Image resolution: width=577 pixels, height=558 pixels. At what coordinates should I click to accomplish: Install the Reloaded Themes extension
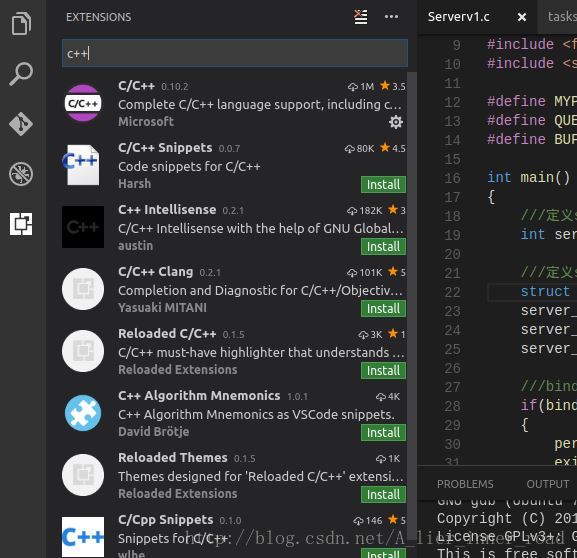click(x=383, y=495)
